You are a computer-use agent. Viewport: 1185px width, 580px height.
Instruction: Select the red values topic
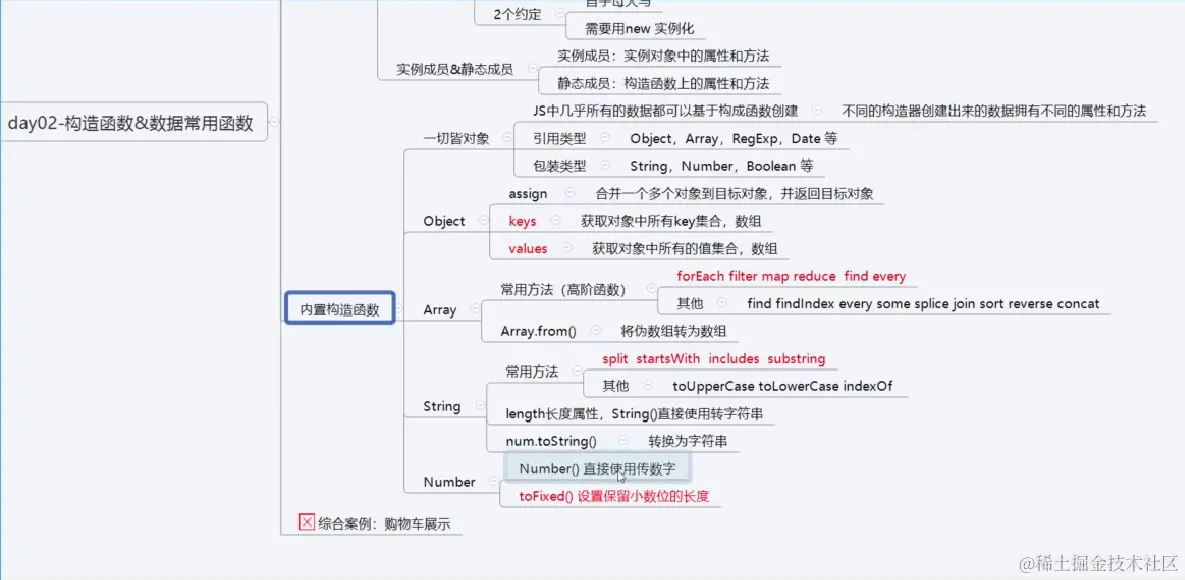(x=528, y=248)
